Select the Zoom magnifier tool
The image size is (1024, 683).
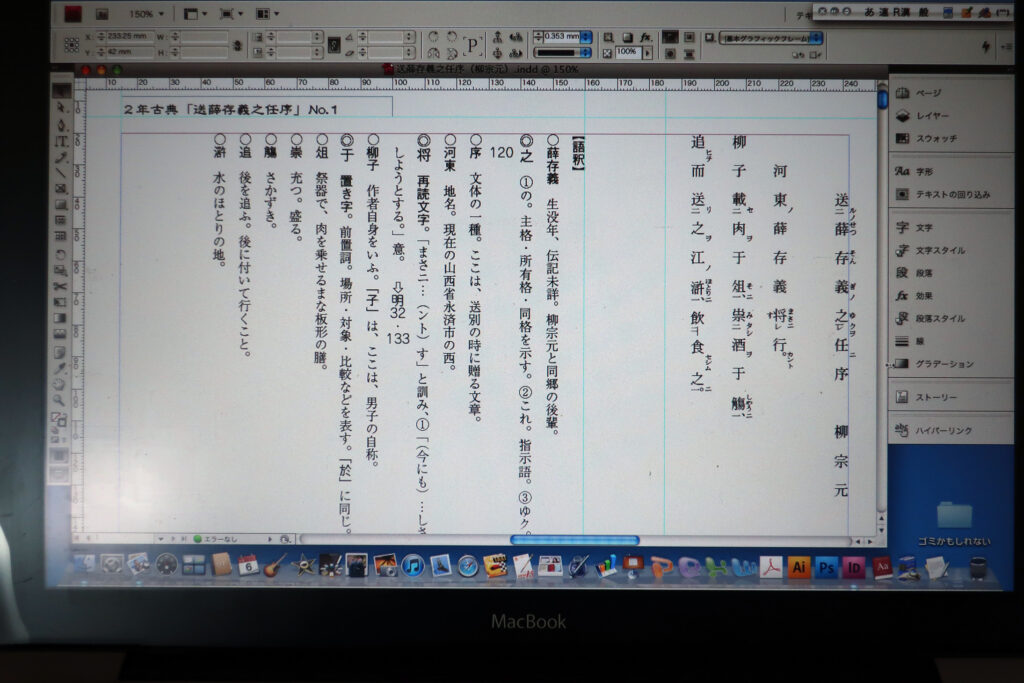click(x=60, y=400)
